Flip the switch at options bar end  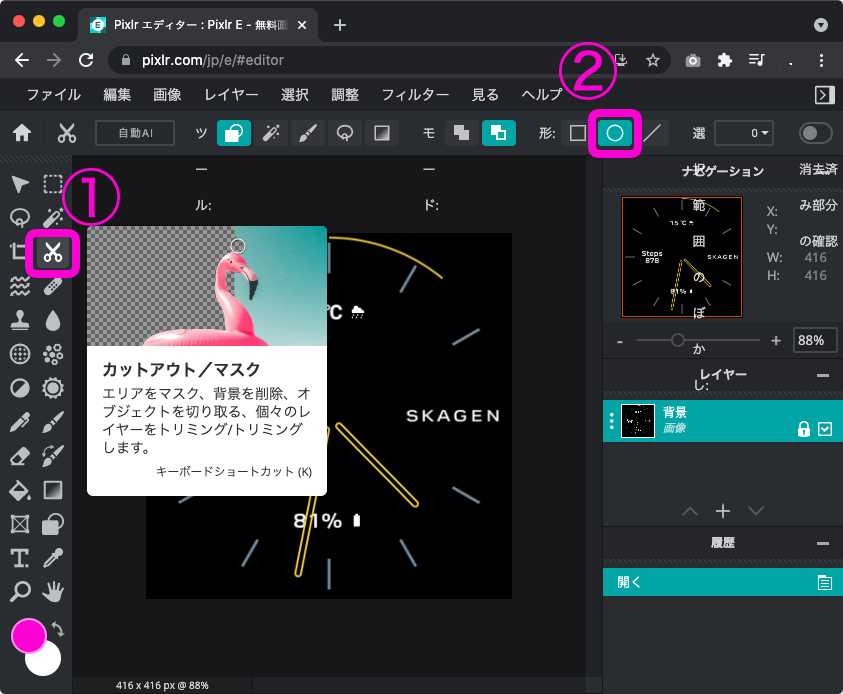coord(816,133)
